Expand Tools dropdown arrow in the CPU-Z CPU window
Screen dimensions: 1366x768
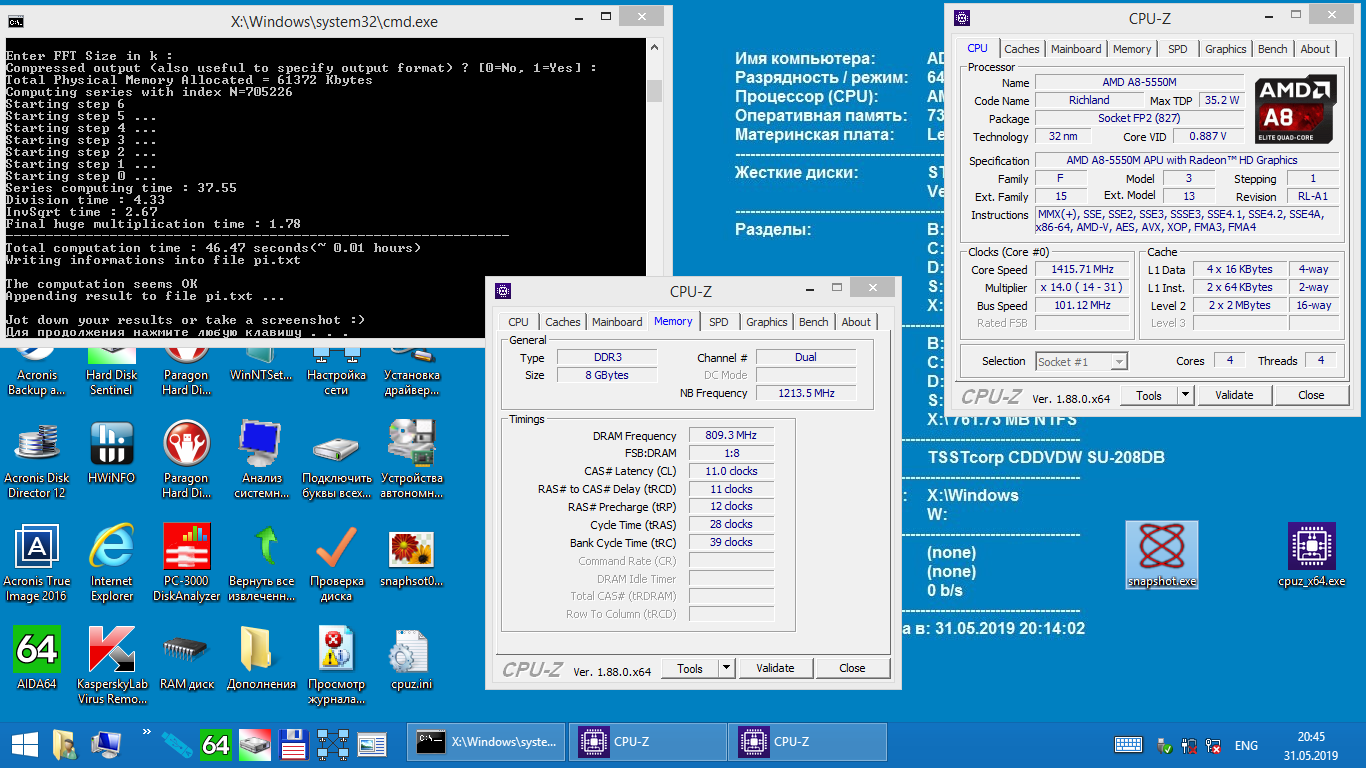[1186, 395]
